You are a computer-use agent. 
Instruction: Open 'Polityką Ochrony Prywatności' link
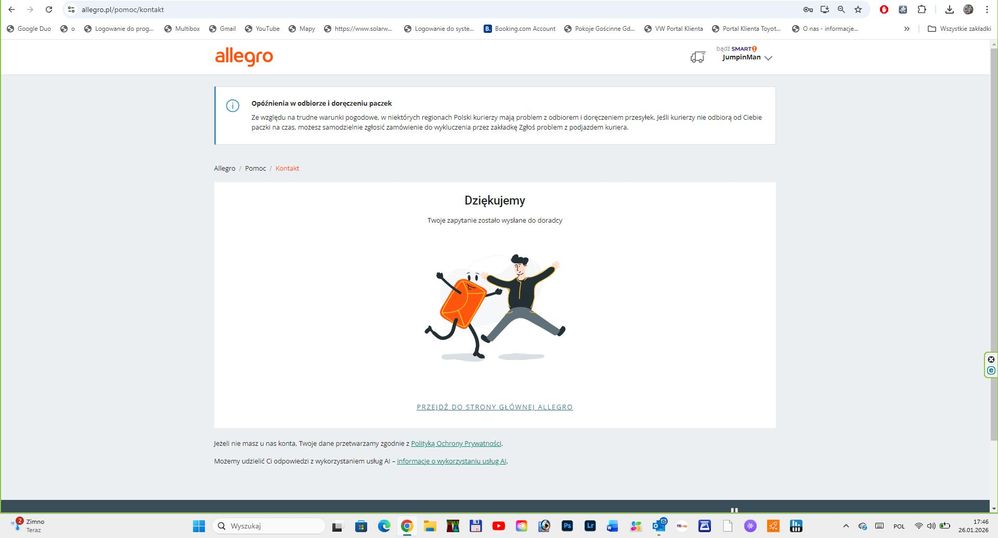(456, 443)
